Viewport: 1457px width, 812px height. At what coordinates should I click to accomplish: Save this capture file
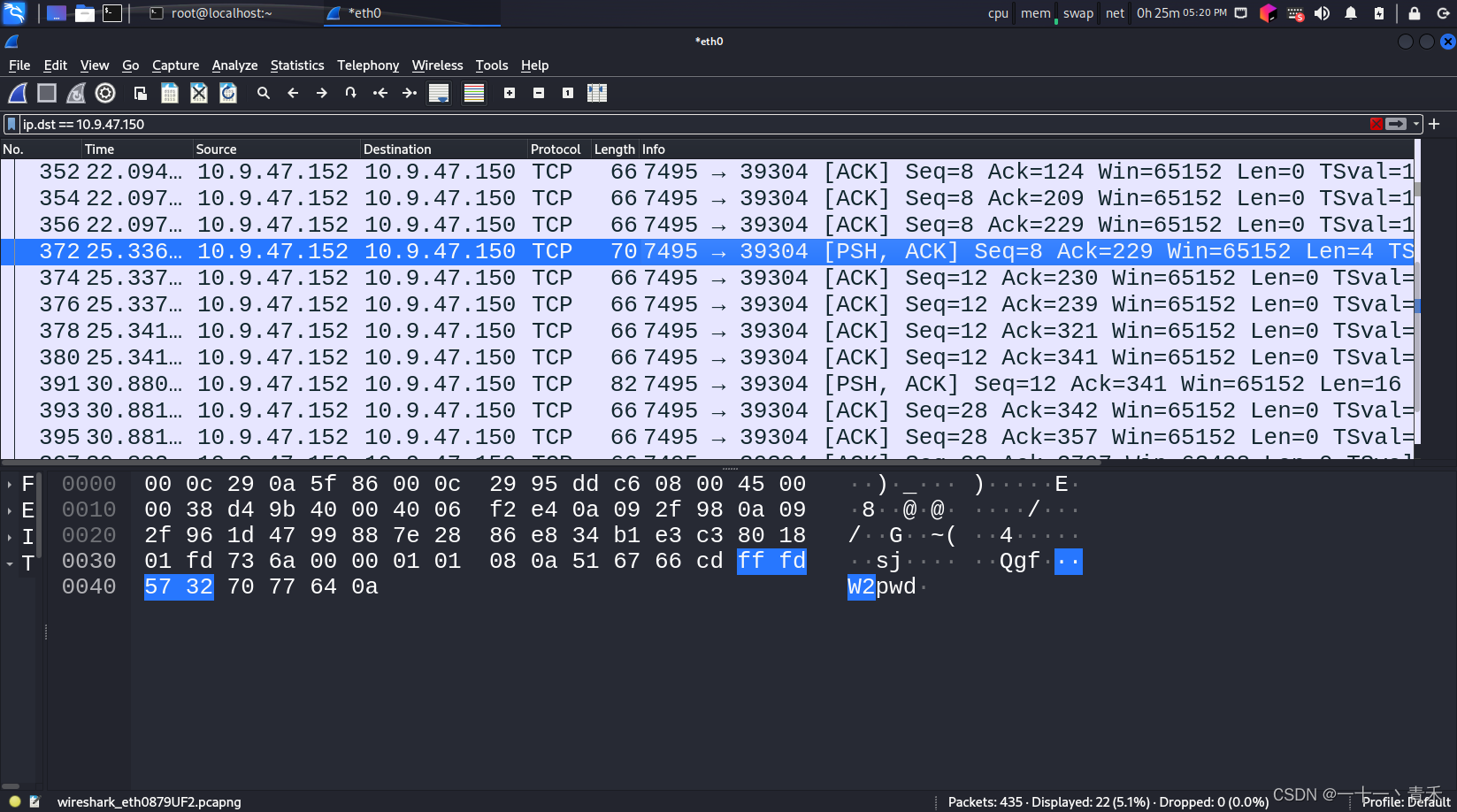click(170, 93)
